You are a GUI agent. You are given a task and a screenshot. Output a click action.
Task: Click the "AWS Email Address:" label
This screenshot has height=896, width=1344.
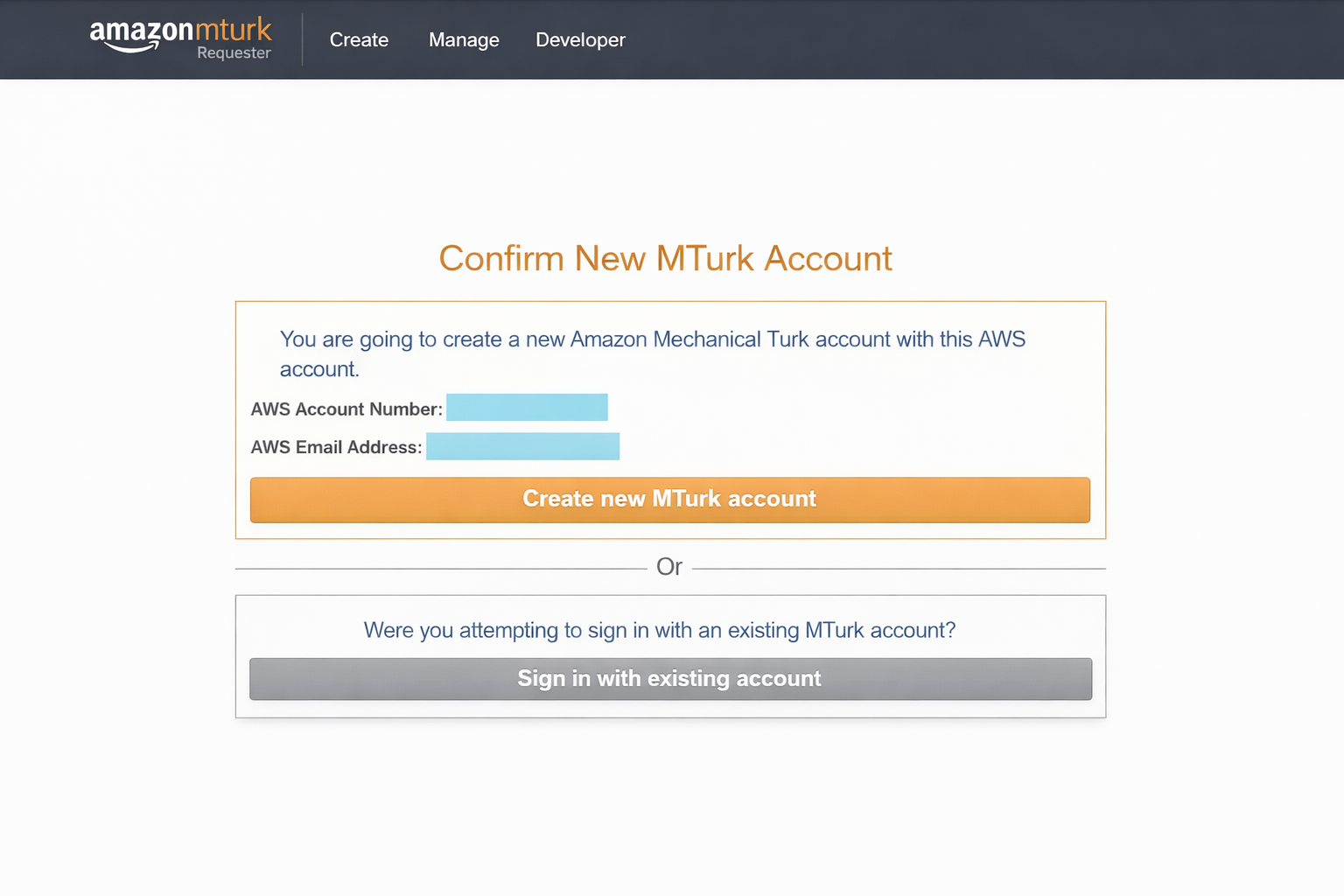pos(336,447)
